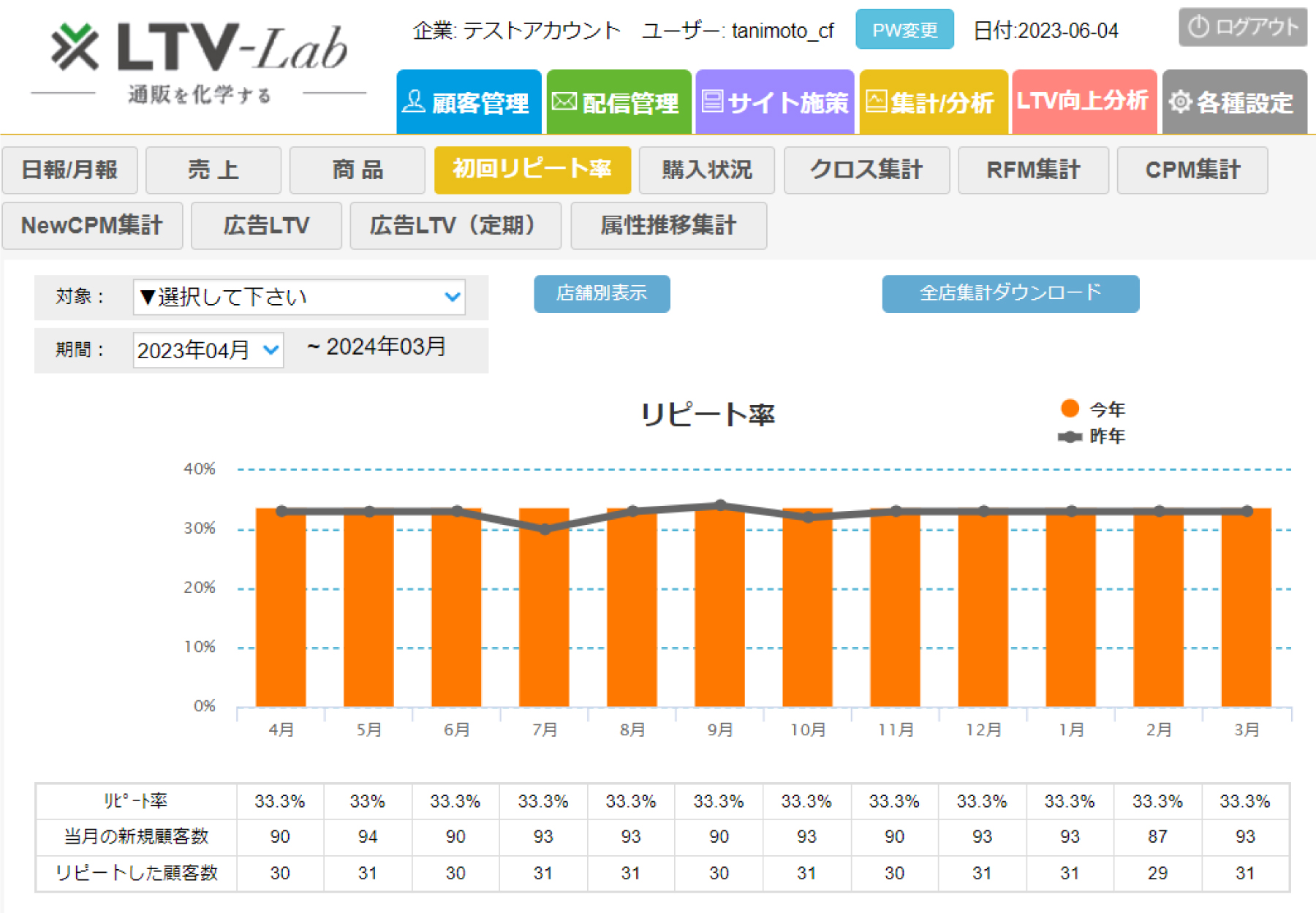Click the envelope icon on 配信管理
Screen dimensions: 1316x913
click(x=564, y=102)
